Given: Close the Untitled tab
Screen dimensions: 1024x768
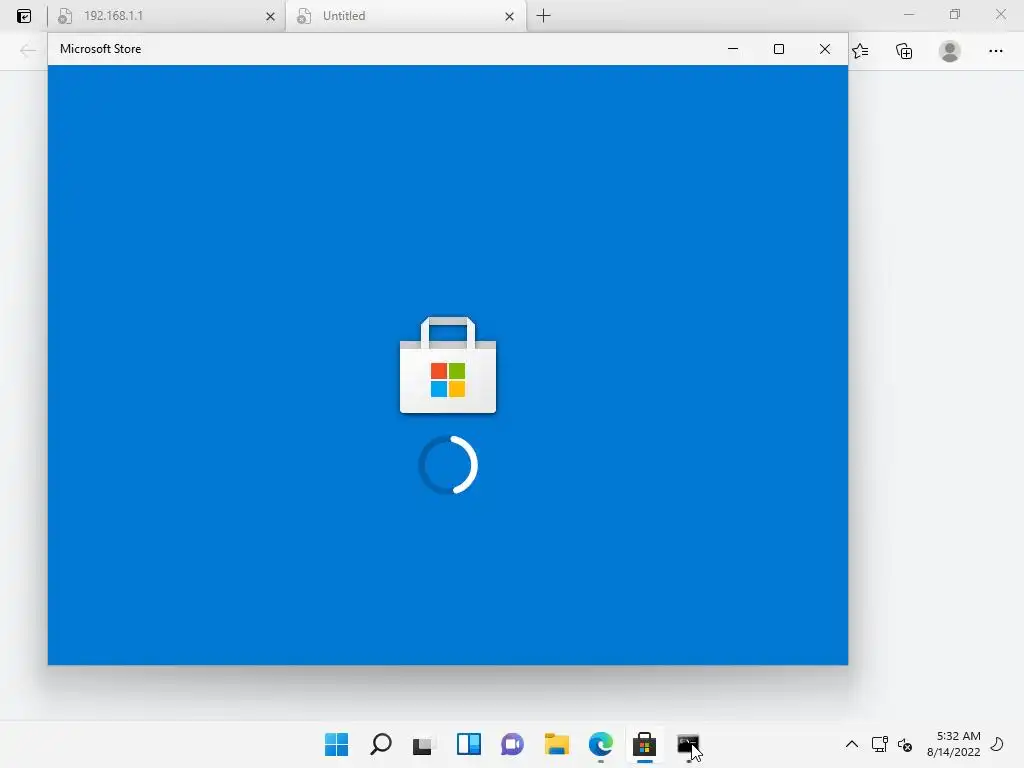Looking at the screenshot, I should pyautogui.click(x=509, y=16).
